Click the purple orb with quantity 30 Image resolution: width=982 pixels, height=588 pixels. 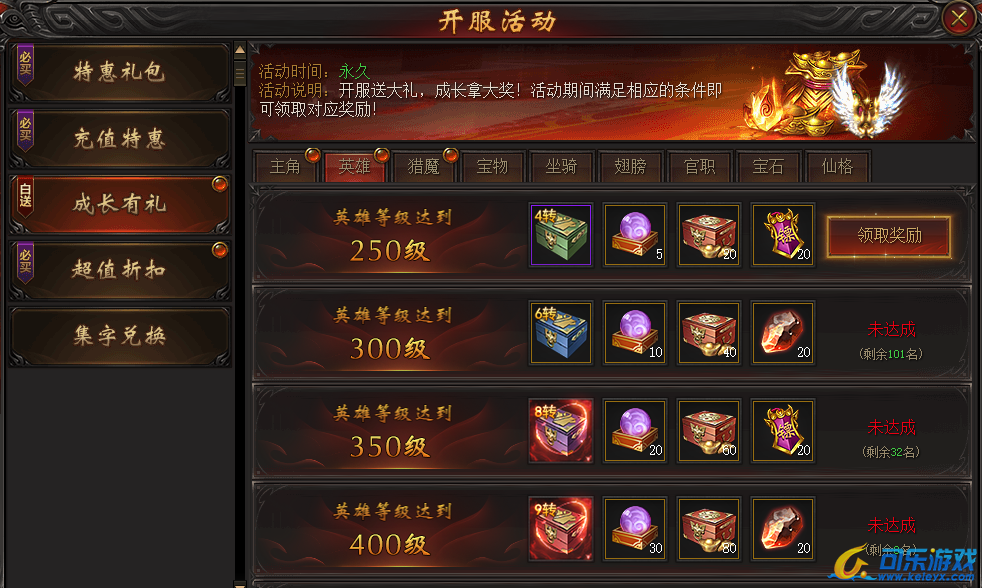click(634, 529)
